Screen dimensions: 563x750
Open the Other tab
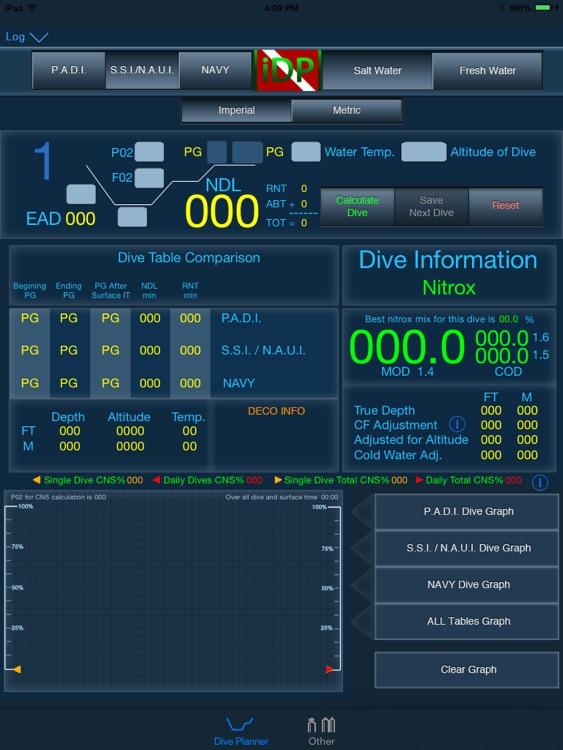tap(321, 731)
